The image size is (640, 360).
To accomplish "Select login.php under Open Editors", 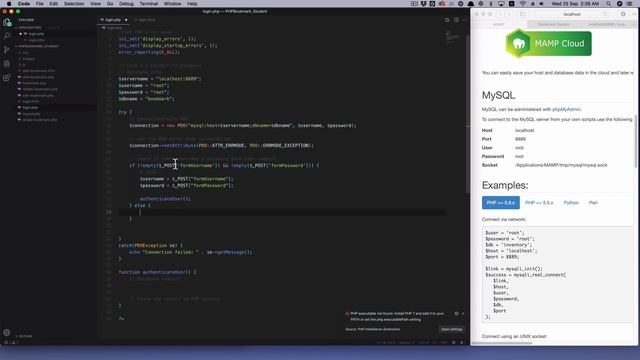I will (x=36, y=34).
